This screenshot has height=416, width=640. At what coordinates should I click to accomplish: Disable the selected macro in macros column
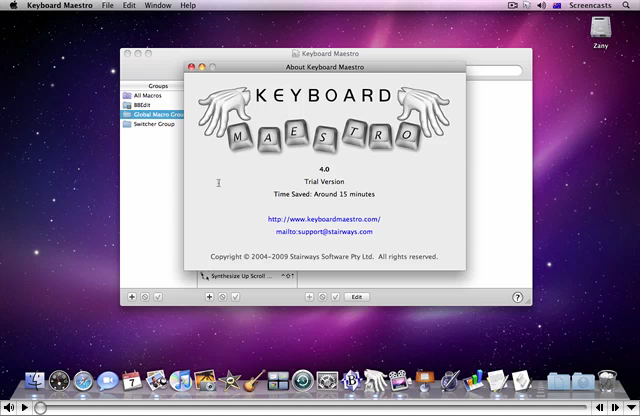[x=222, y=297]
